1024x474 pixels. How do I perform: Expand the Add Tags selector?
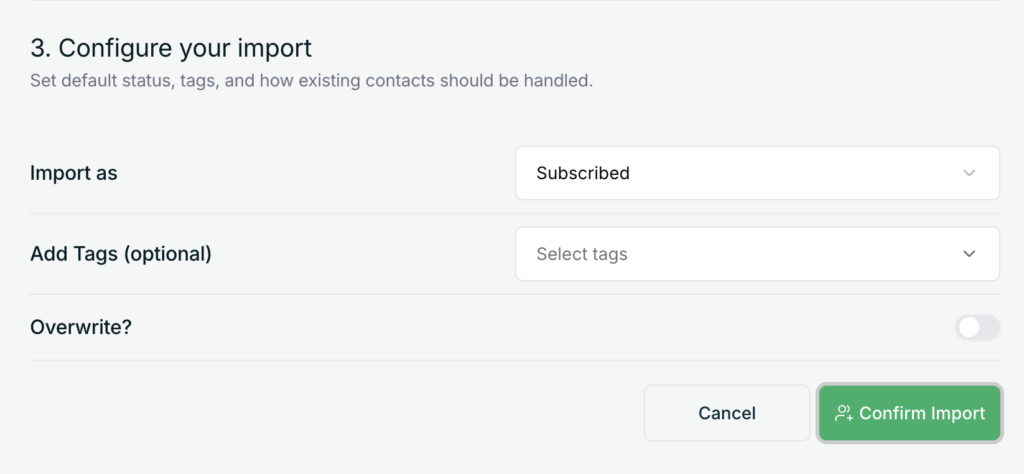pyautogui.click(x=757, y=254)
